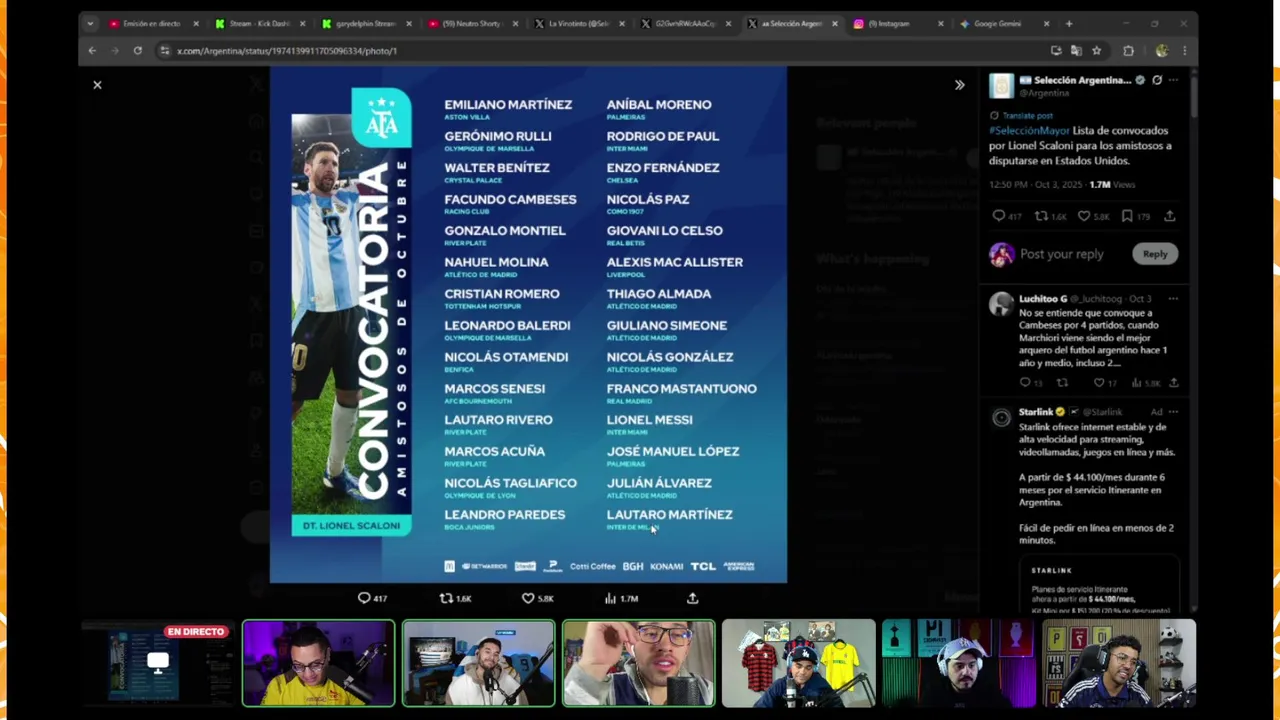
Task: Switch to the Emisión en directo tab
Action: pos(152,23)
